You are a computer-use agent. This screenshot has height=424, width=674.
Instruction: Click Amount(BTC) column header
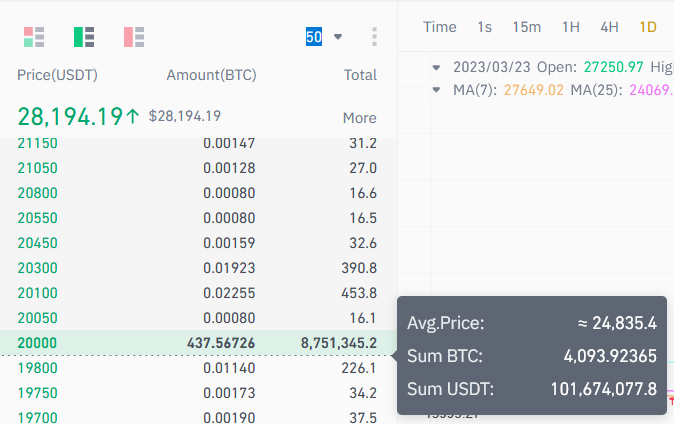coord(211,75)
